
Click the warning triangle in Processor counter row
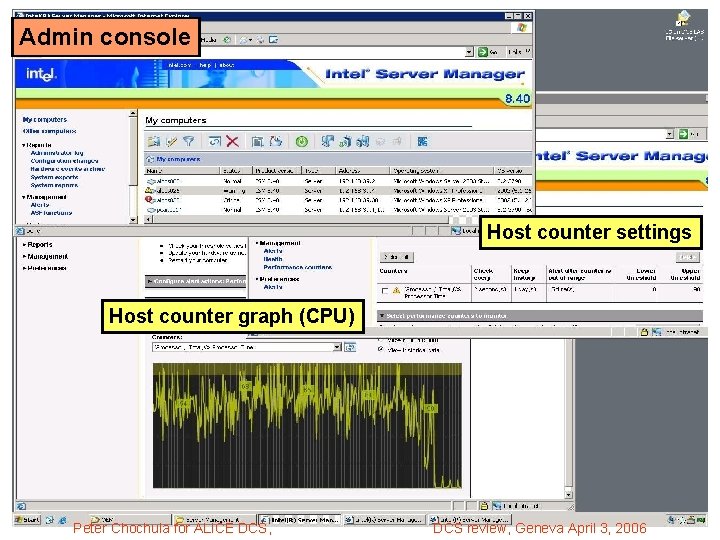point(396,290)
